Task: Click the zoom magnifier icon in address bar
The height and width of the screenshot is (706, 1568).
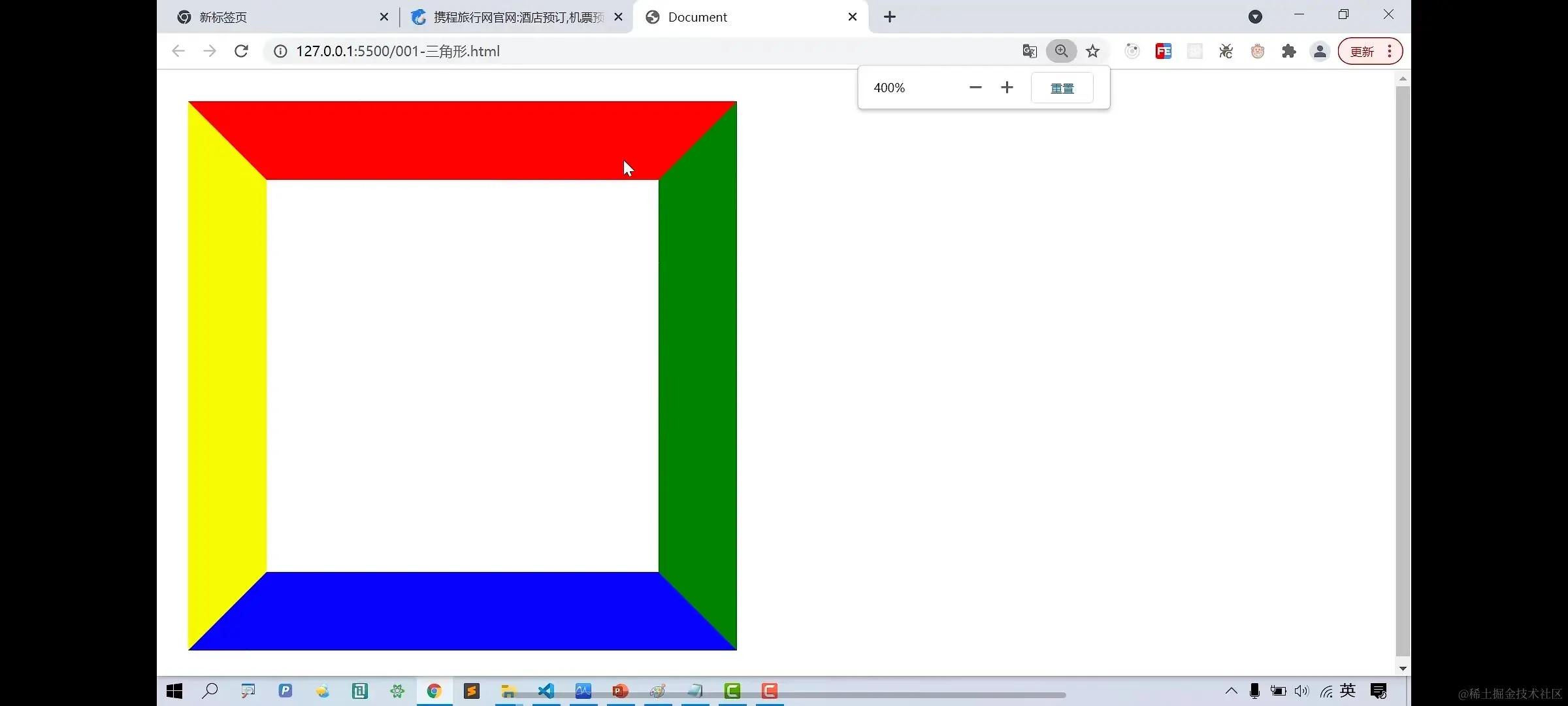Action: (x=1061, y=51)
